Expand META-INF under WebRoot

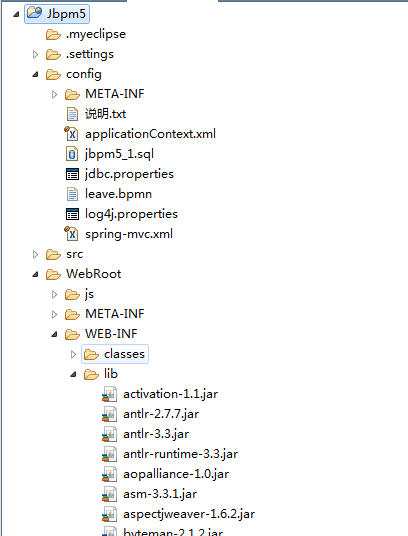(x=54, y=314)
